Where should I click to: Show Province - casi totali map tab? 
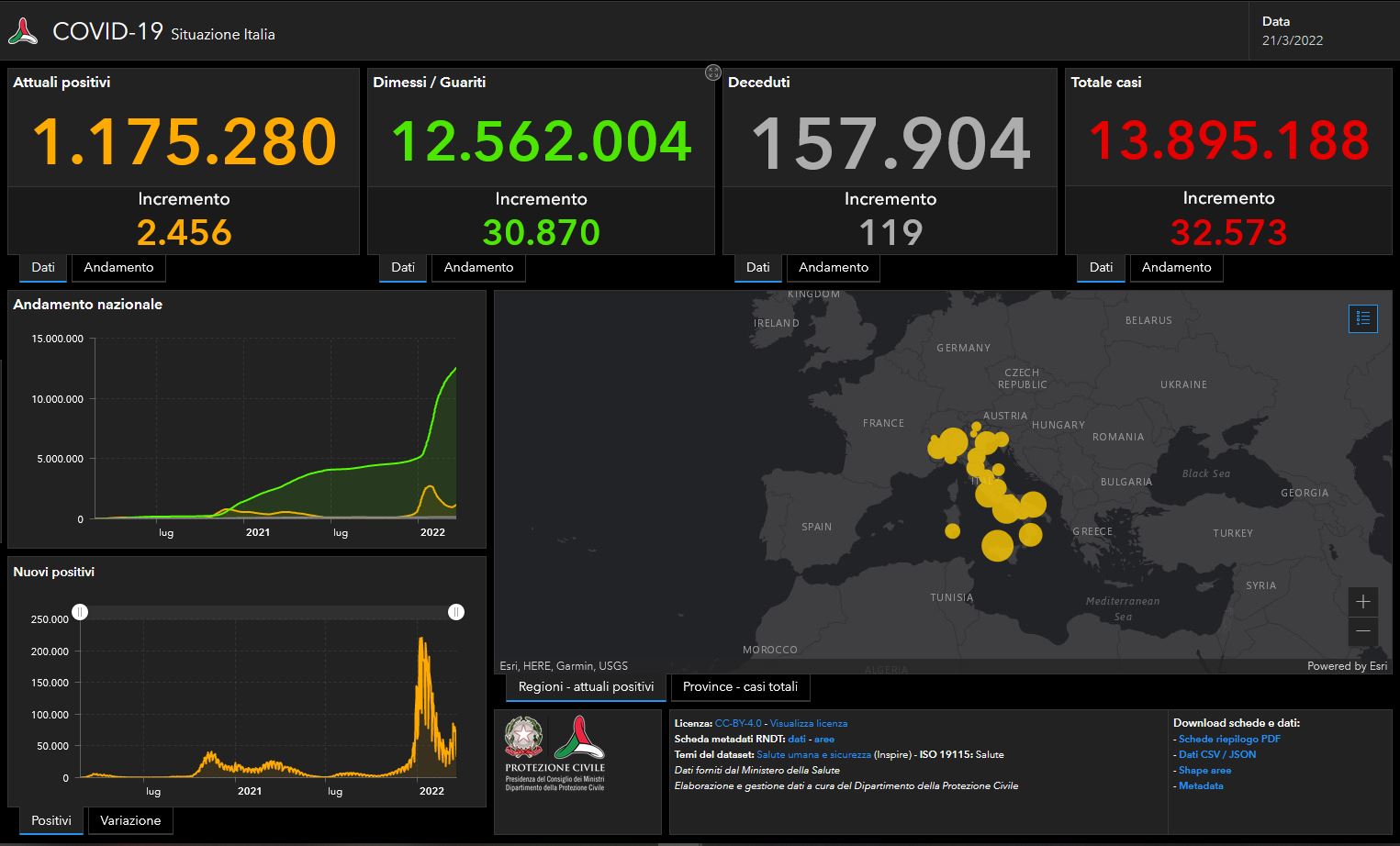coord(740,686)
